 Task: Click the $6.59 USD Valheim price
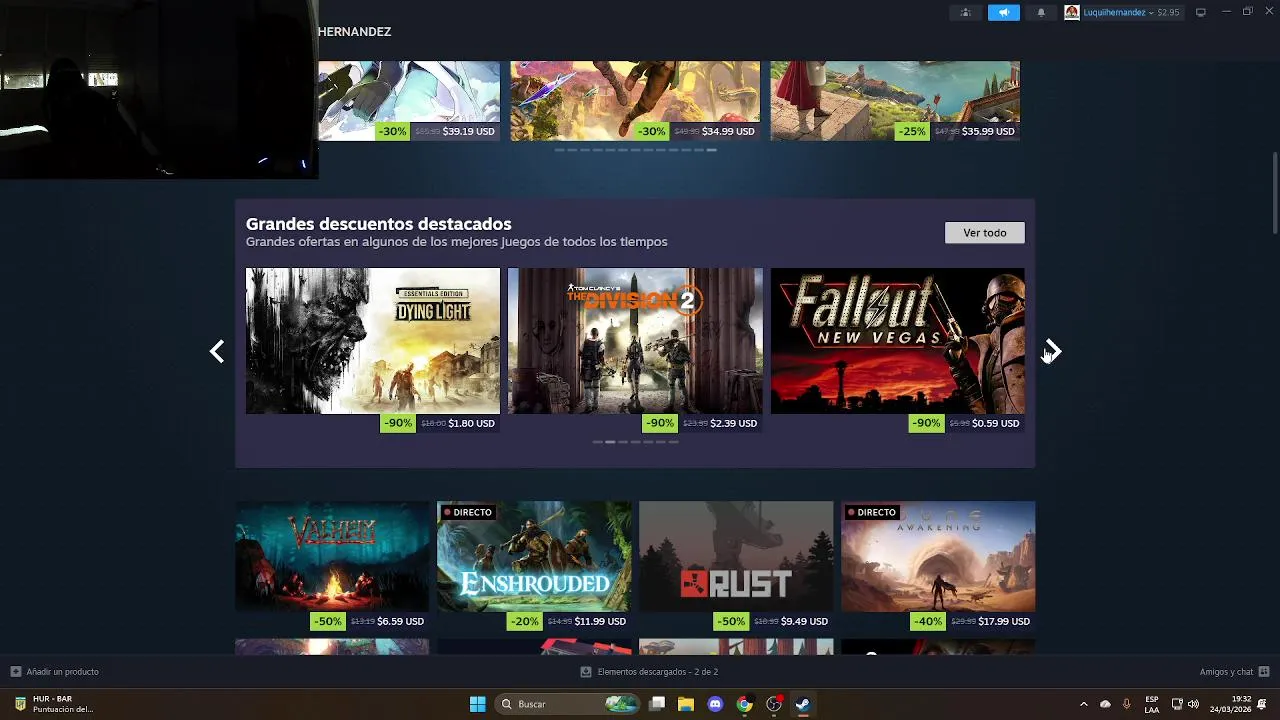tap(400, 621)
